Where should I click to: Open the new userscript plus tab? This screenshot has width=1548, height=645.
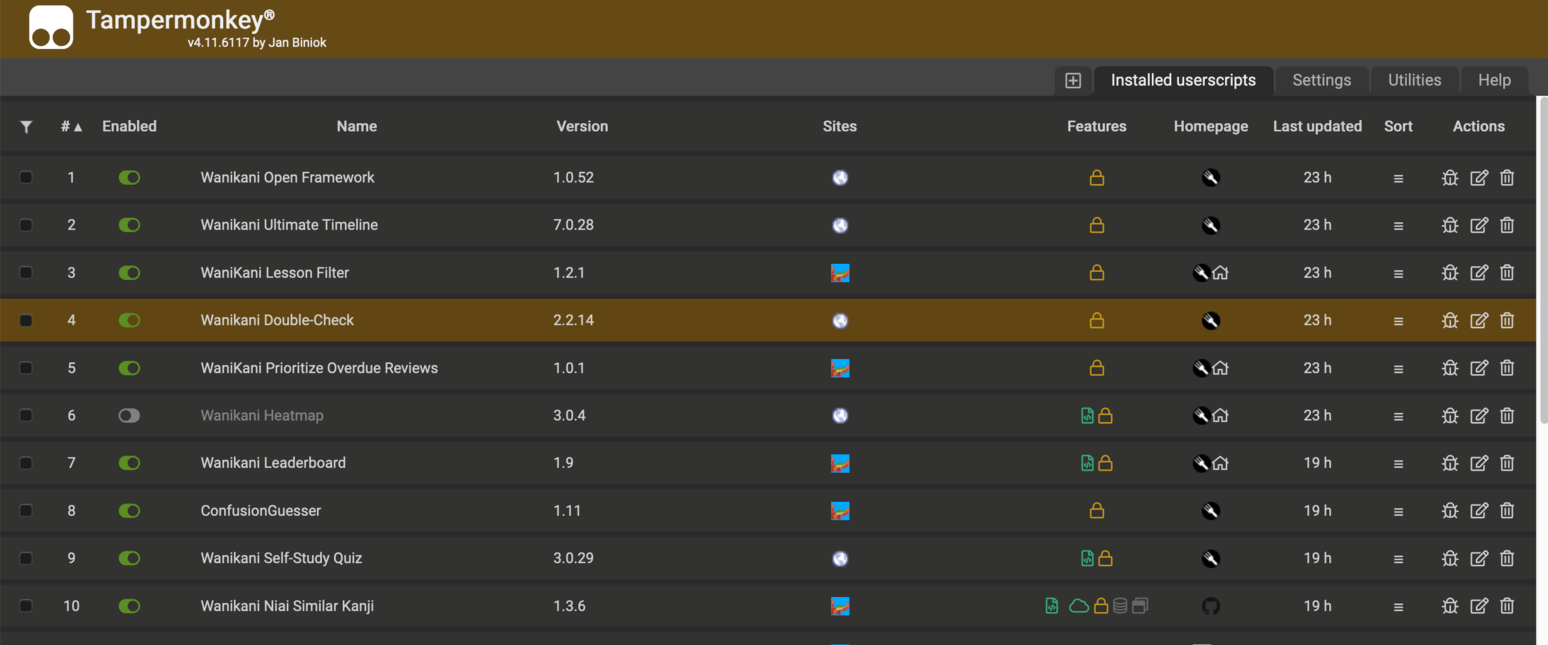point(1073,80)
